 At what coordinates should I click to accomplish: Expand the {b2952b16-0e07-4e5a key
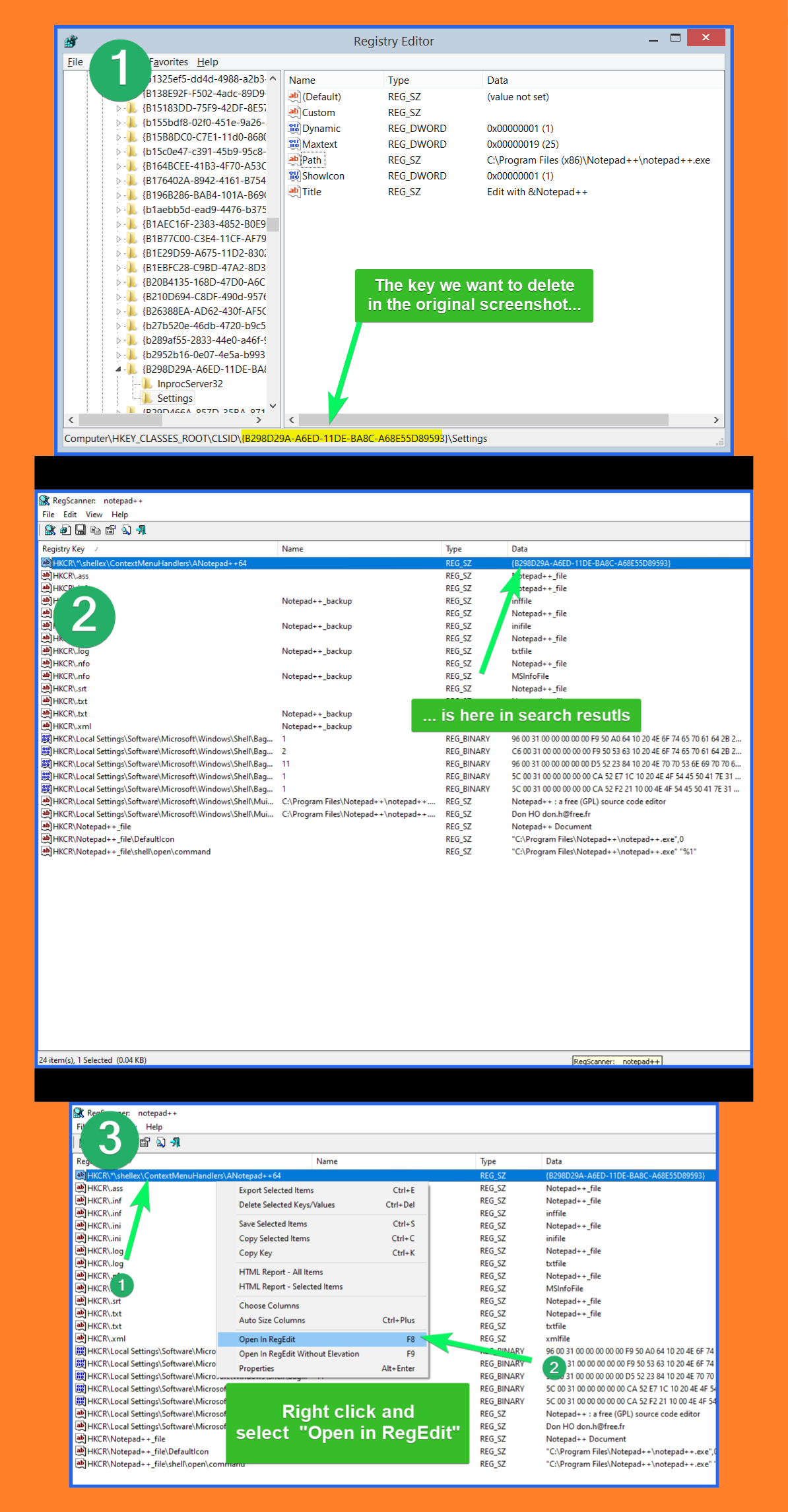[x=119, y=355]
